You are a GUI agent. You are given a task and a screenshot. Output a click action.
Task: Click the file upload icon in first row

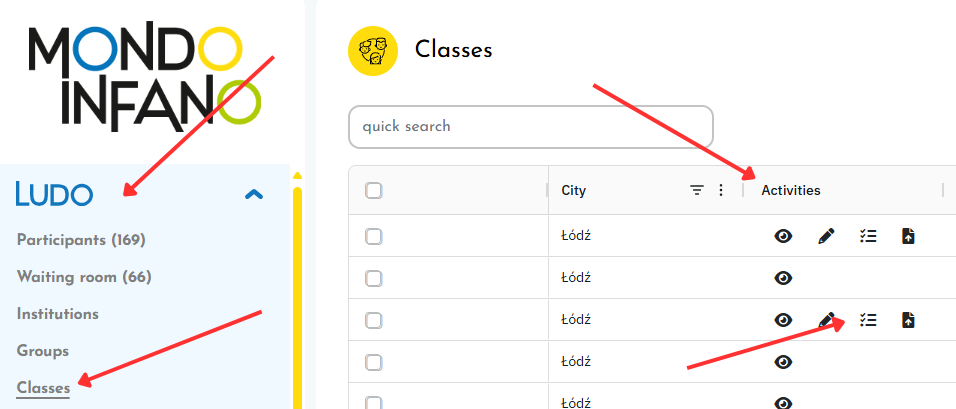908,236
